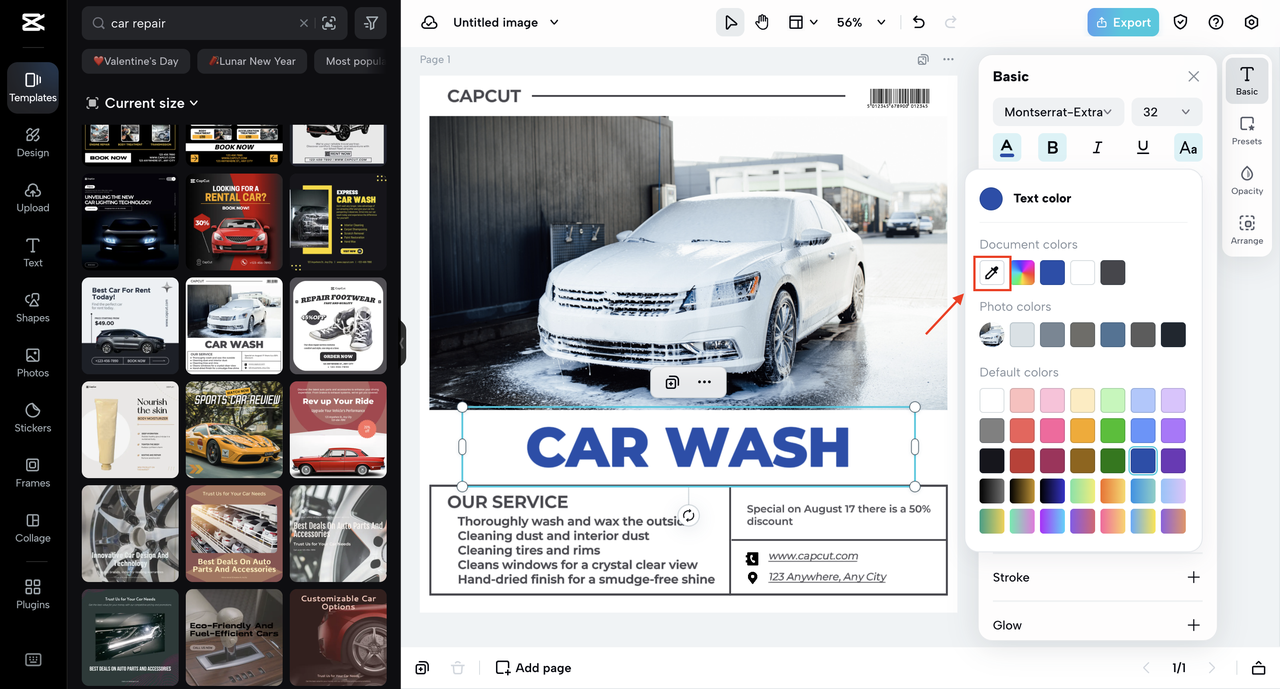The image size is (1280, 689).
Task: Click the rotate handle below CAR WASH
Action: coord(688,515)
